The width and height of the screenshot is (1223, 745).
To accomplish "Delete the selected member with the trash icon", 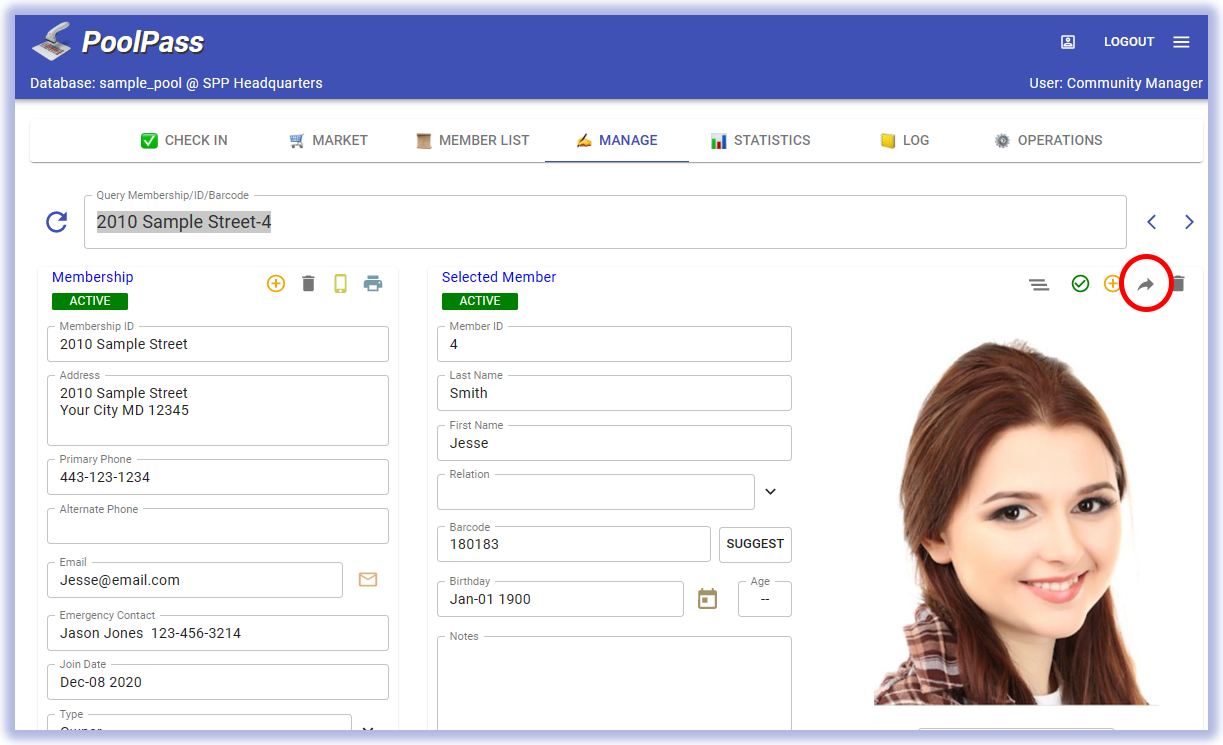I will point(1179,284).
